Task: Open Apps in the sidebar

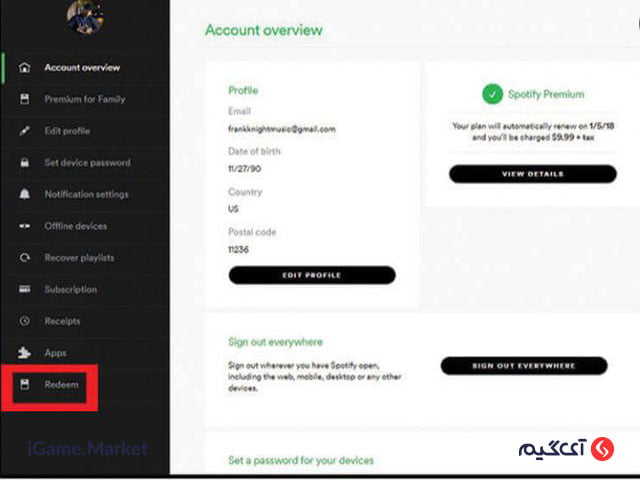Action: pos(56,353)
